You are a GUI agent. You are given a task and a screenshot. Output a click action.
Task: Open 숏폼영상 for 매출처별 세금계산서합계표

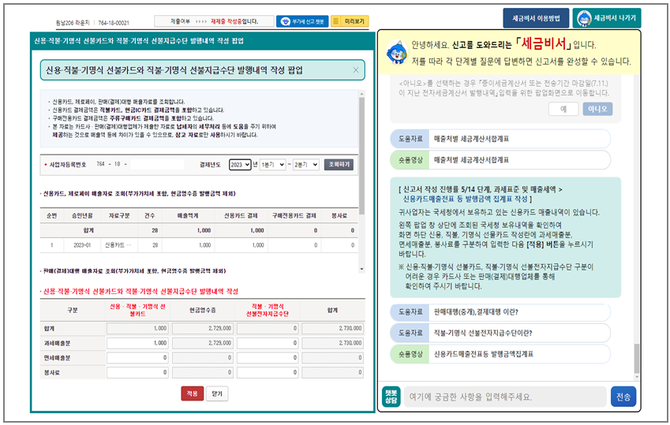406,157
